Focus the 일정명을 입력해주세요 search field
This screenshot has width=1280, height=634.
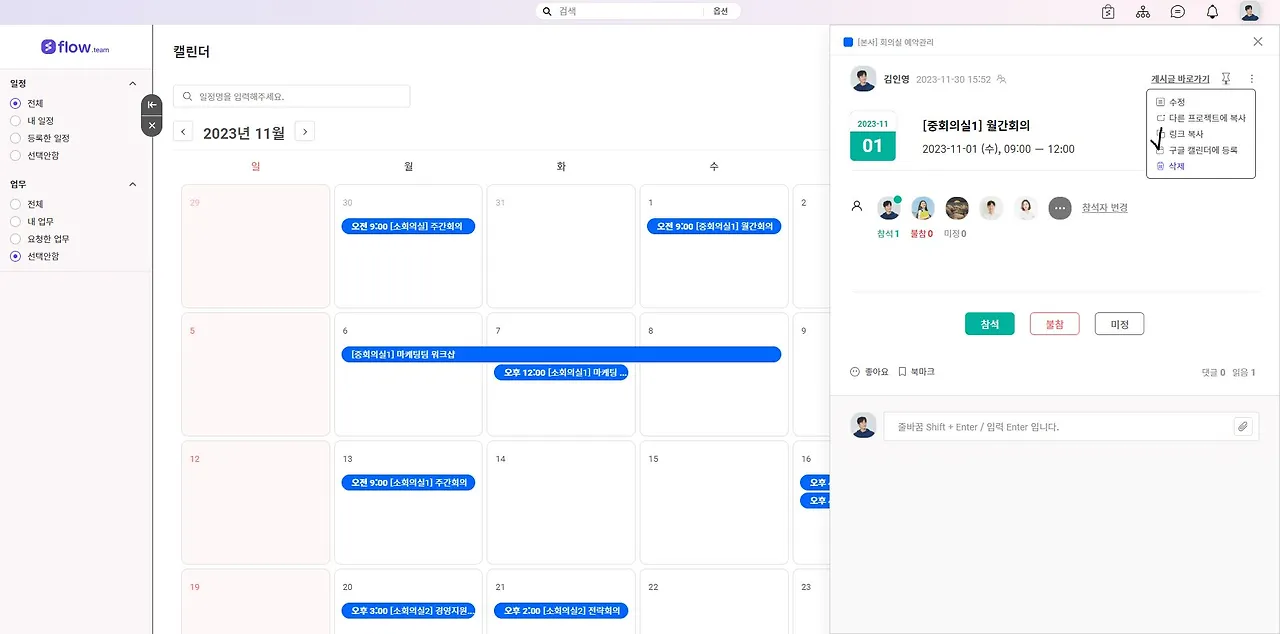[x=292, y=96]
